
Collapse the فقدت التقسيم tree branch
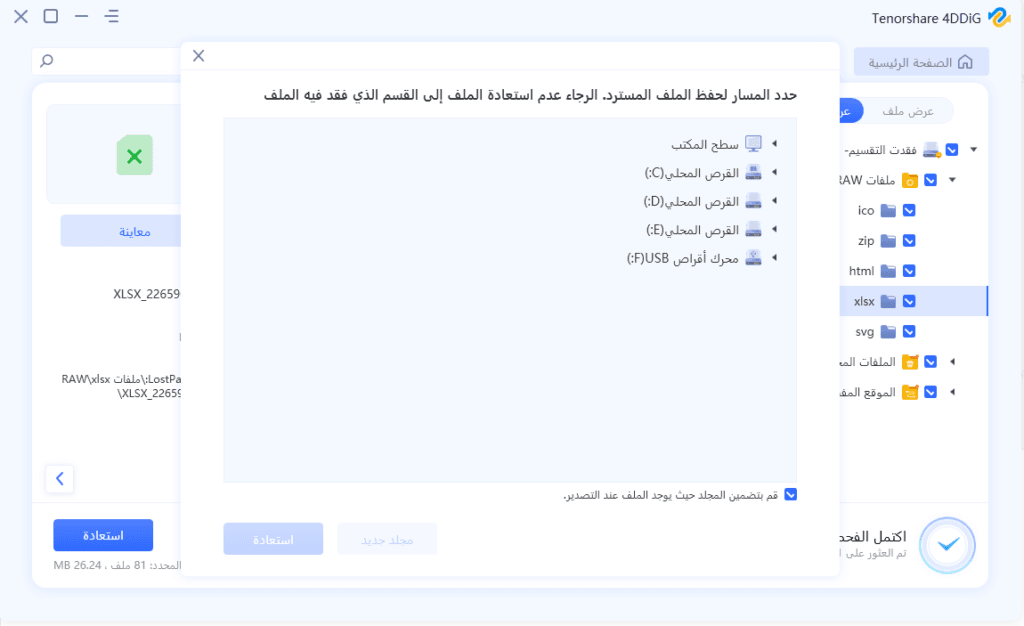tap(971, 148)
